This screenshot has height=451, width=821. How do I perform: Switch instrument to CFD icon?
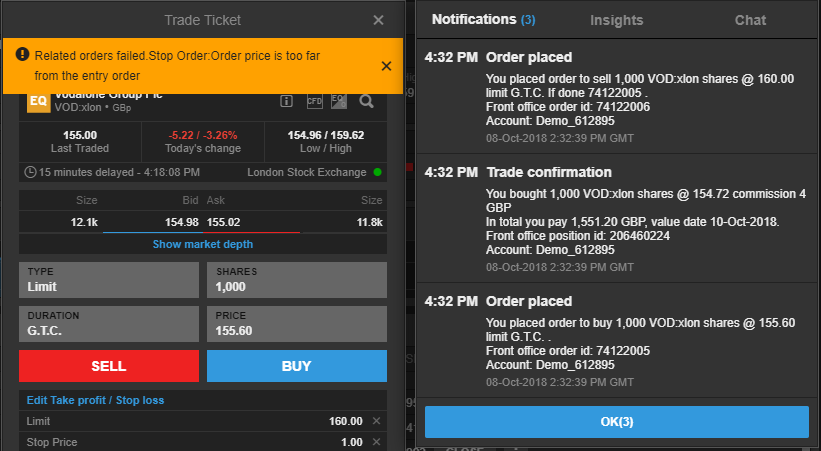click(x=312, y=101)
